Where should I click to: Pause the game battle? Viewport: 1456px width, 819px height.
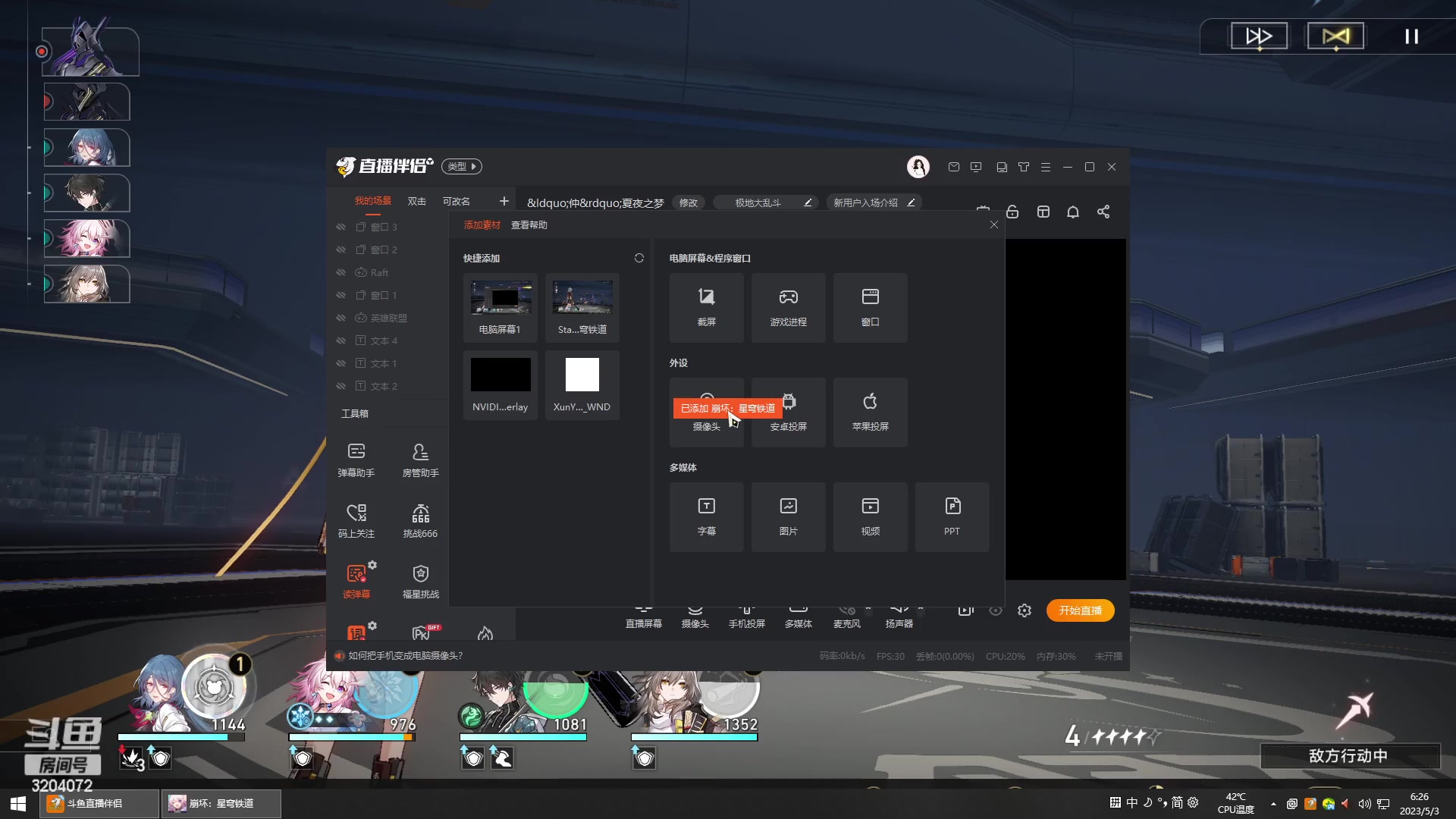click(x=1411, y=36)
